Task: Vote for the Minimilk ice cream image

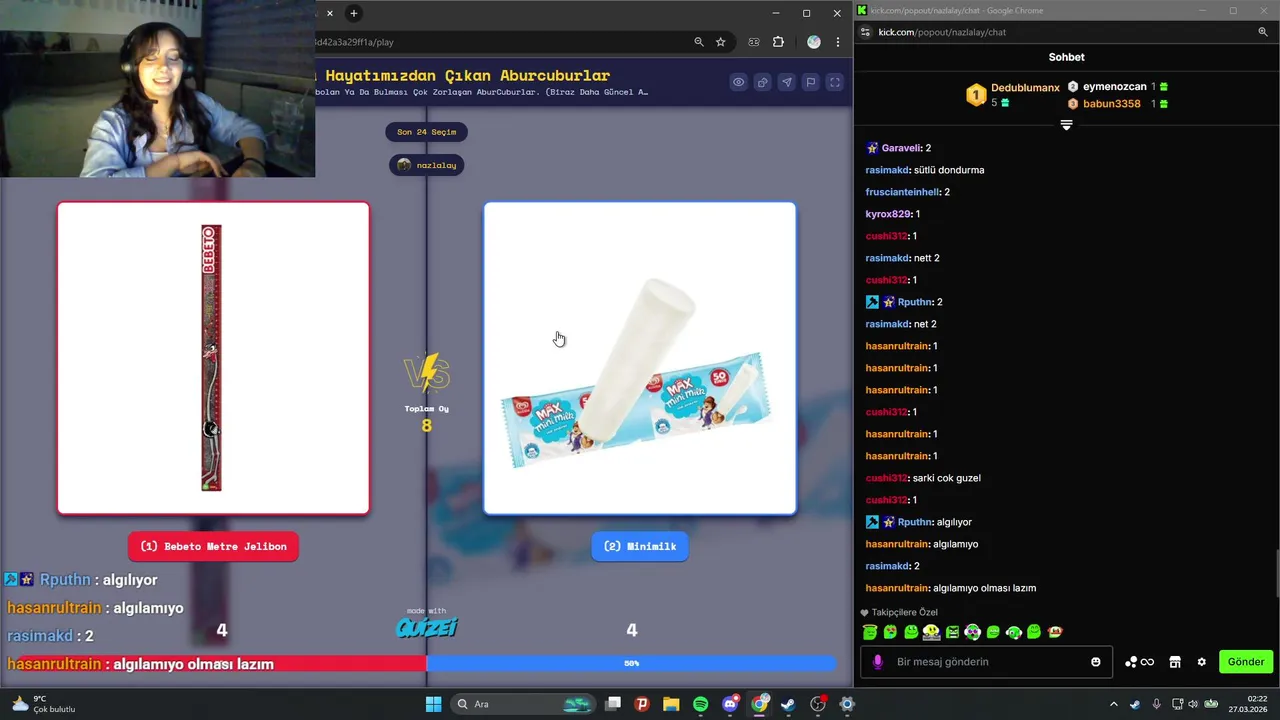Action: 640,358
